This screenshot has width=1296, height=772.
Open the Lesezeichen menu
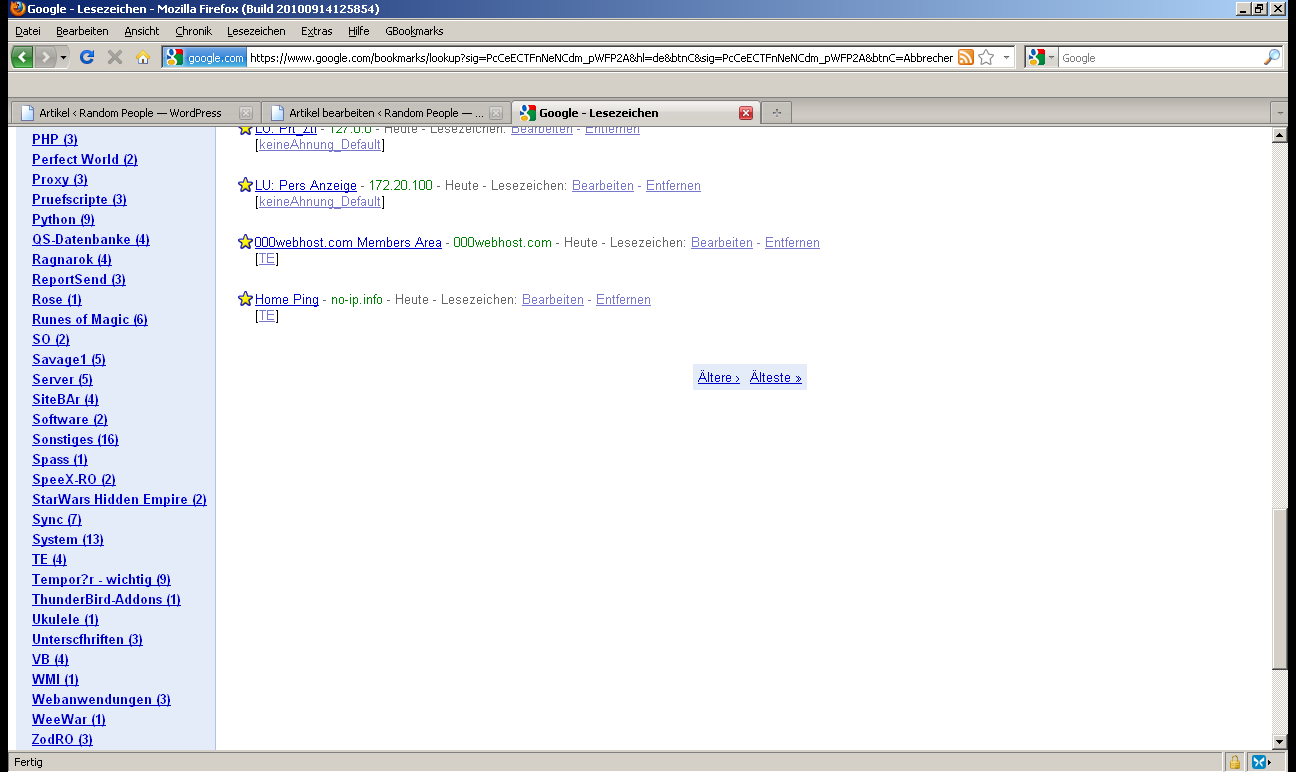(256, 31)
